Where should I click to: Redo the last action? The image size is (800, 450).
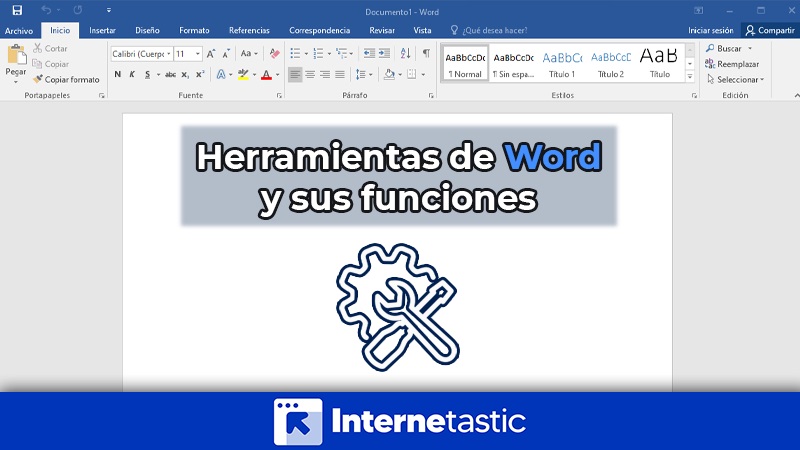pos(78,10)
